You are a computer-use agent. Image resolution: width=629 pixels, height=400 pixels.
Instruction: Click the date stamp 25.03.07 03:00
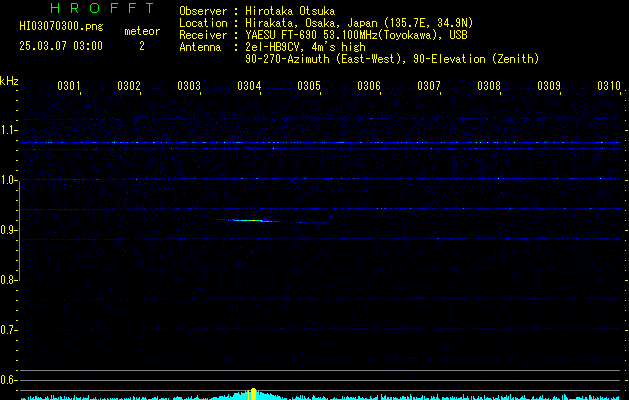(x=61, y=46)
